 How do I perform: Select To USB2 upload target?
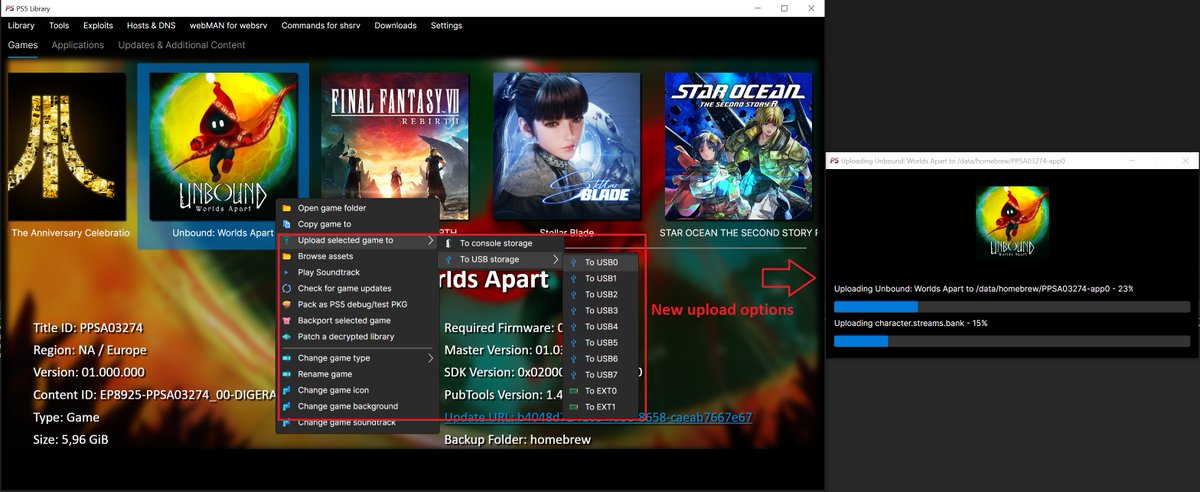point(600,294)
